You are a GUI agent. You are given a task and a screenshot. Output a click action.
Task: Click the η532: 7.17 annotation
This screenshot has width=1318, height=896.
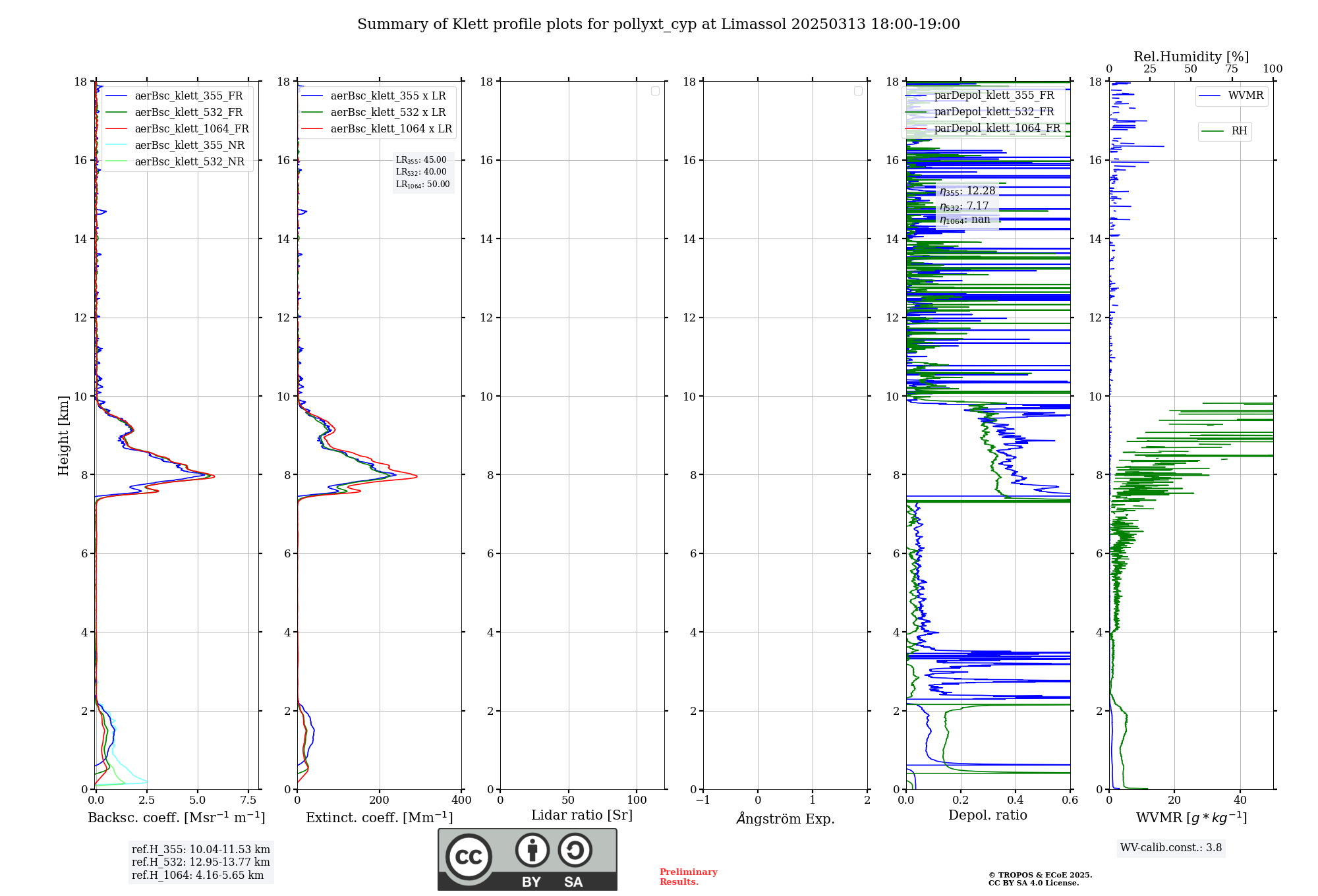(964, 206)
